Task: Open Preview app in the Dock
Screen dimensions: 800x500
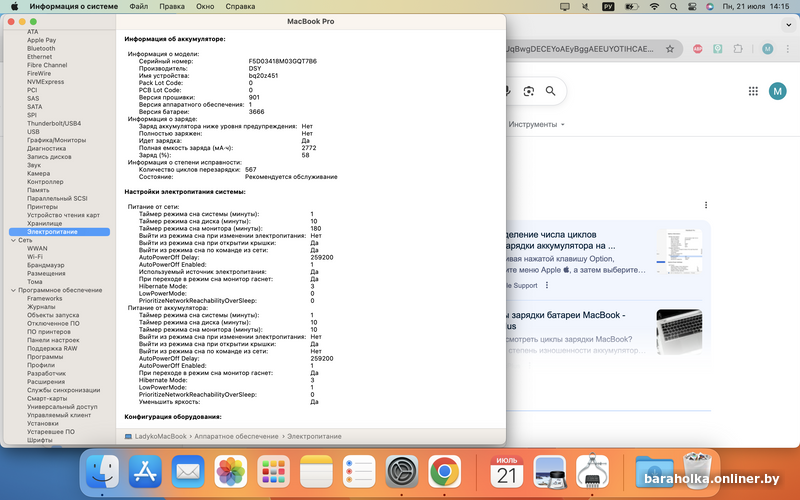Action: [549, 471]
